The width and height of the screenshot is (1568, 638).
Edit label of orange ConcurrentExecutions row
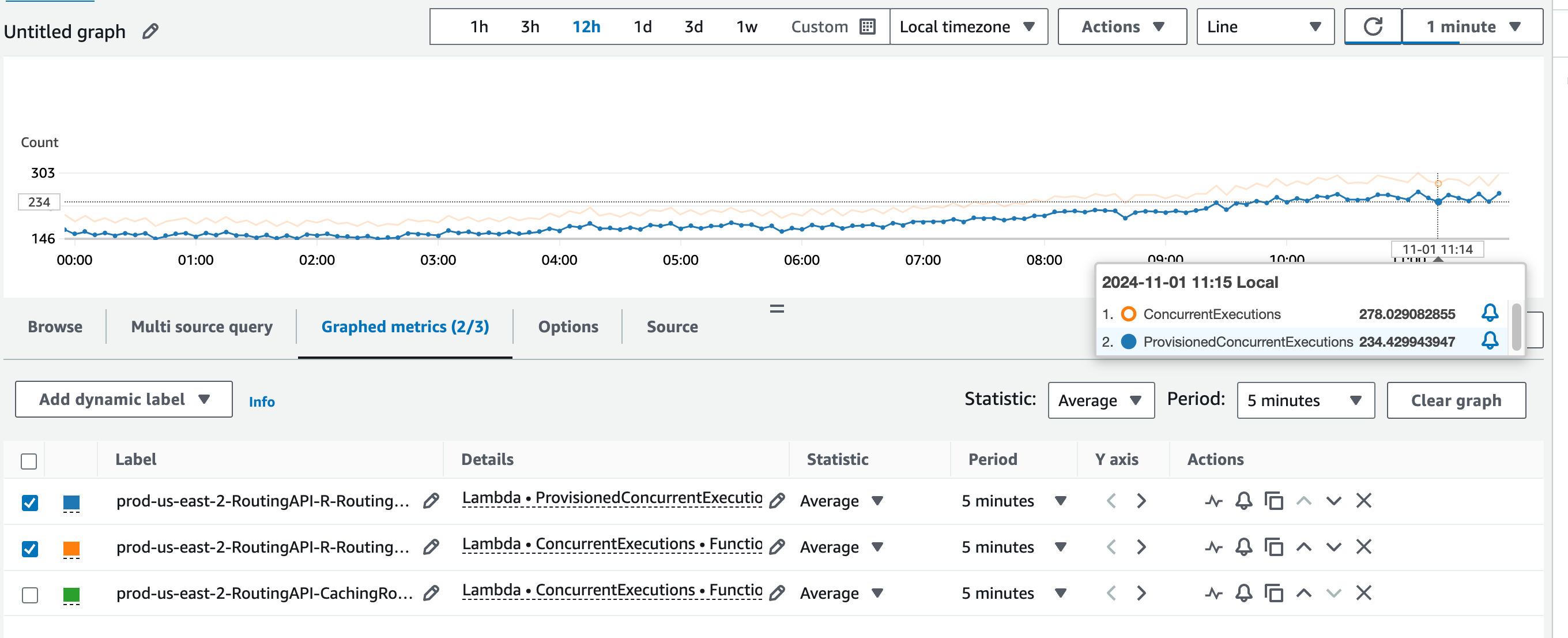coord(431,547)
